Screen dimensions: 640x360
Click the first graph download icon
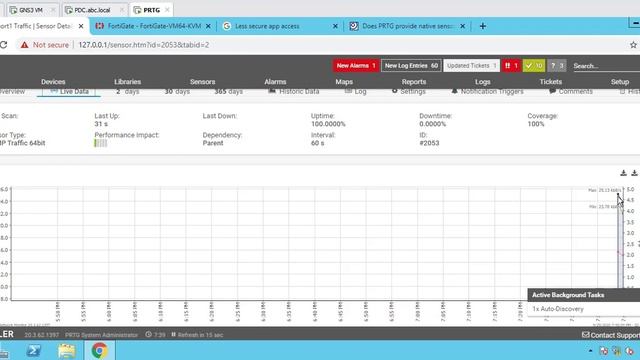tap(623, 173)
